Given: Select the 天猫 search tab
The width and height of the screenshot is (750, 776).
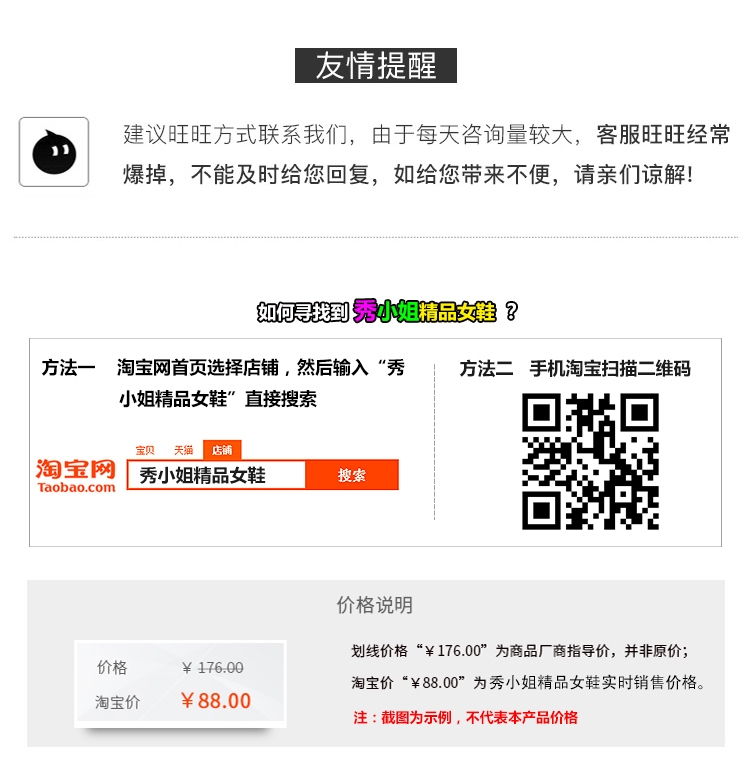Looking at the screenshot, I should click(183, 450).
